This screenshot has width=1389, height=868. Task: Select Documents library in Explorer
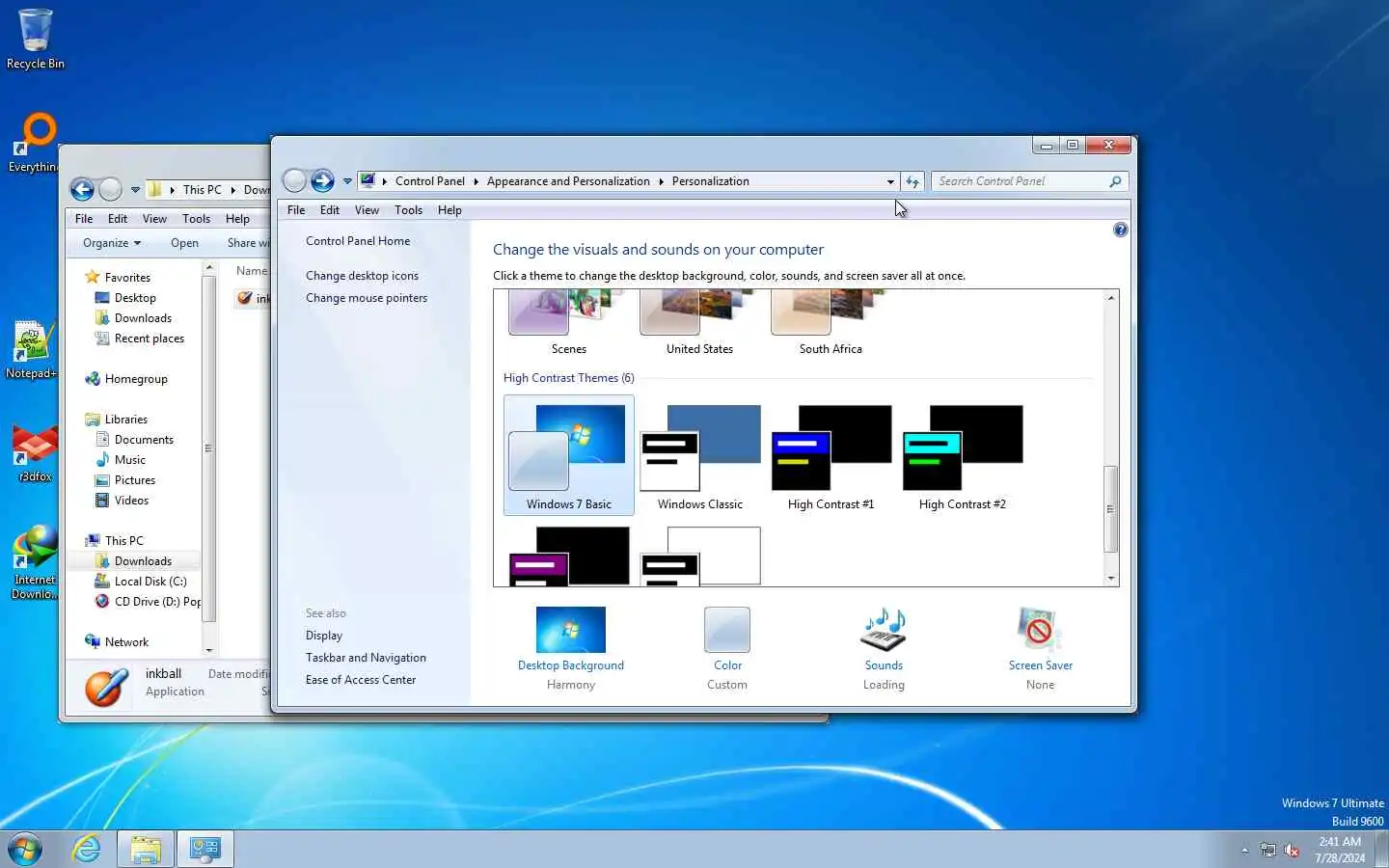tap(135, 440)
